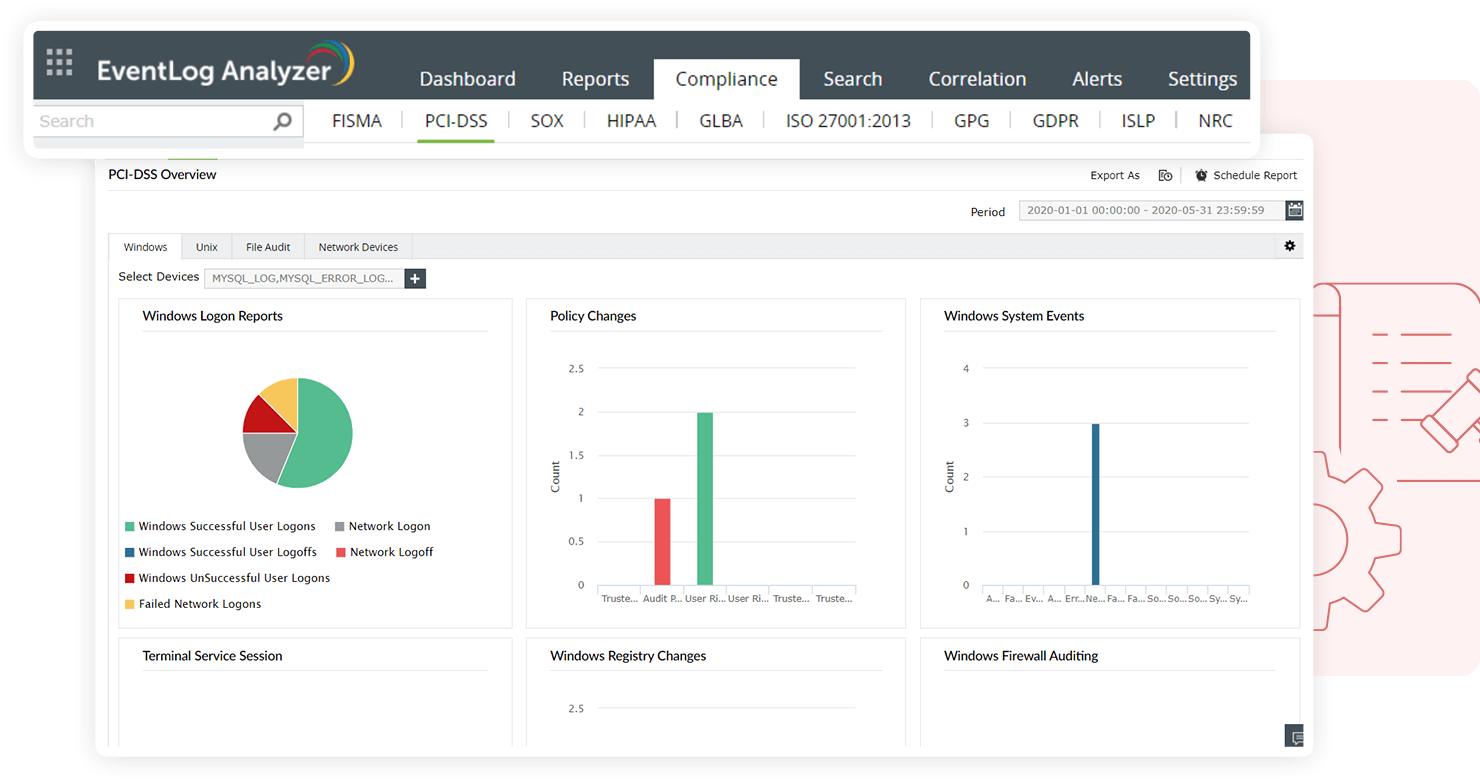Select the Compliance tab
This screenshot has width=1480, height=782.
726,79
